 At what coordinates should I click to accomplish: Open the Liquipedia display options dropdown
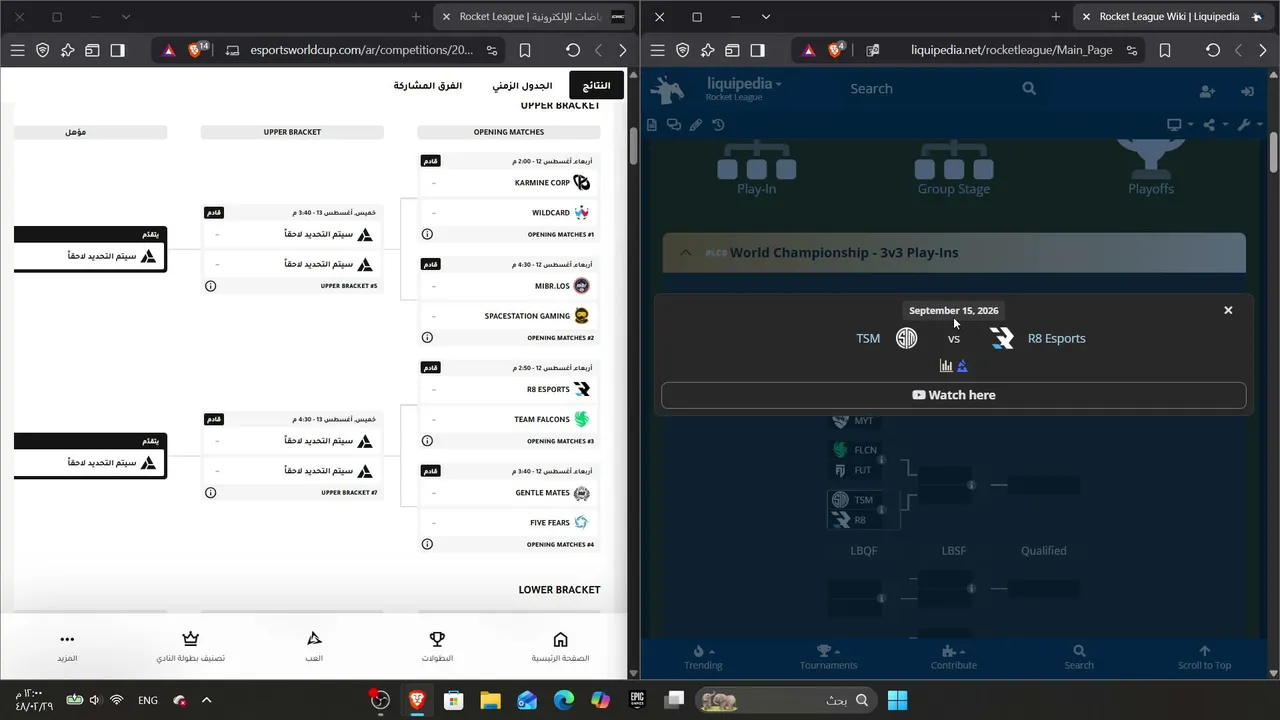point(1179,125)
